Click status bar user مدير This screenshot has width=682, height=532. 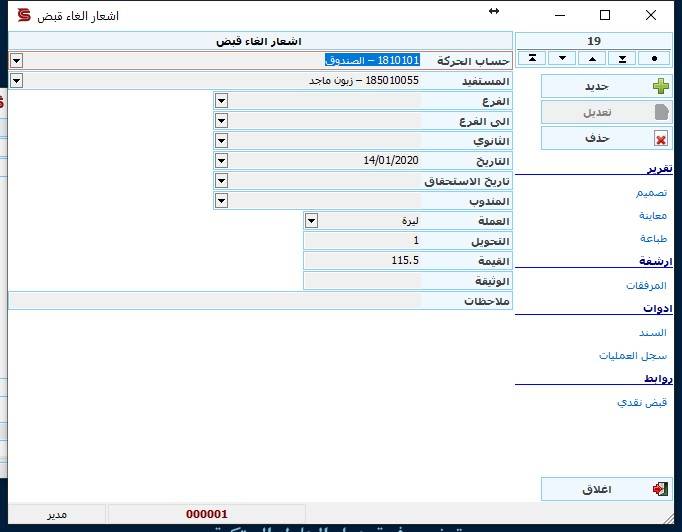click(x=57, y=515)
